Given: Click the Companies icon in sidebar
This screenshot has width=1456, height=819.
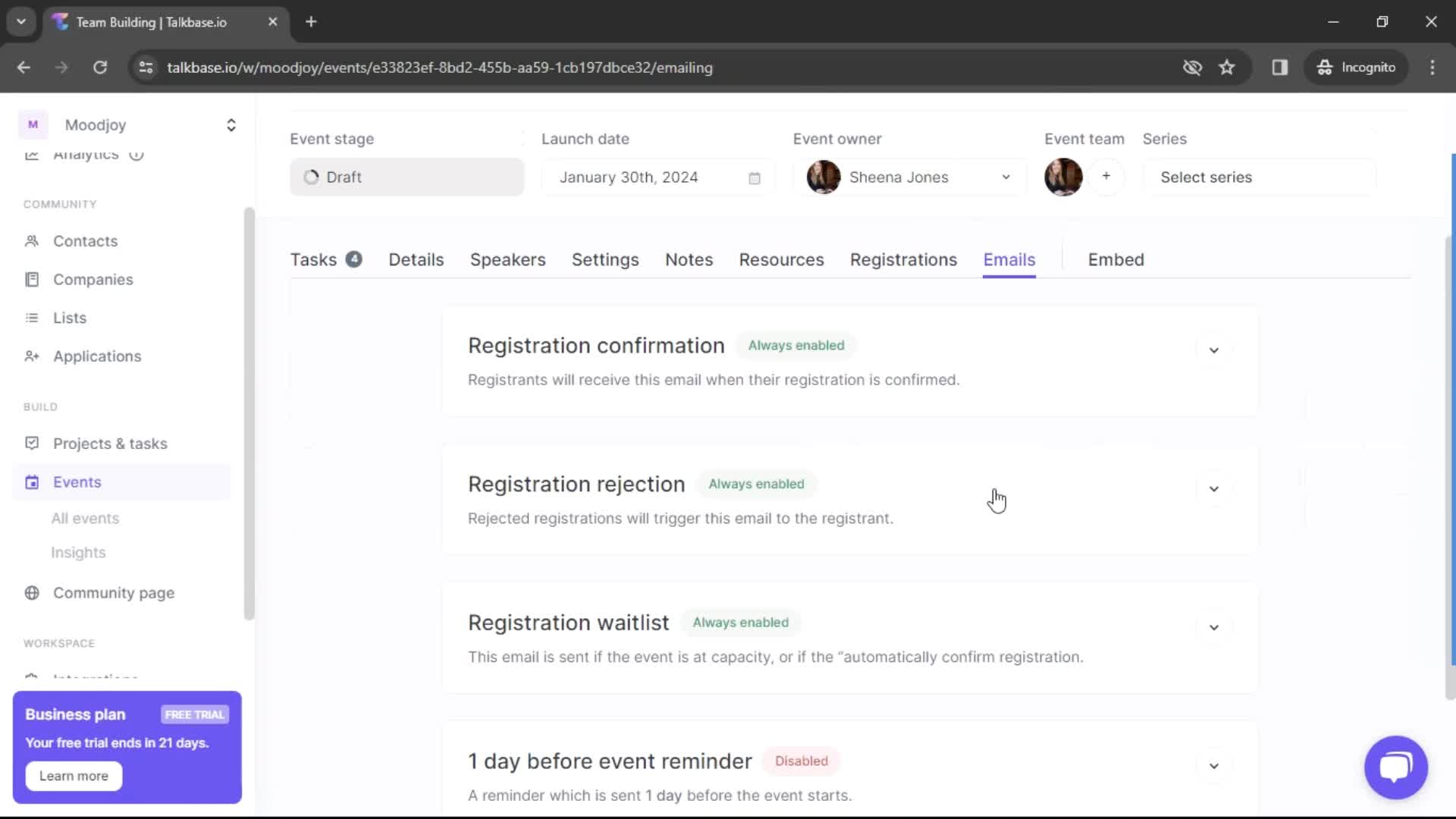Looking at the screenshot, I should [x=31, y=279].
